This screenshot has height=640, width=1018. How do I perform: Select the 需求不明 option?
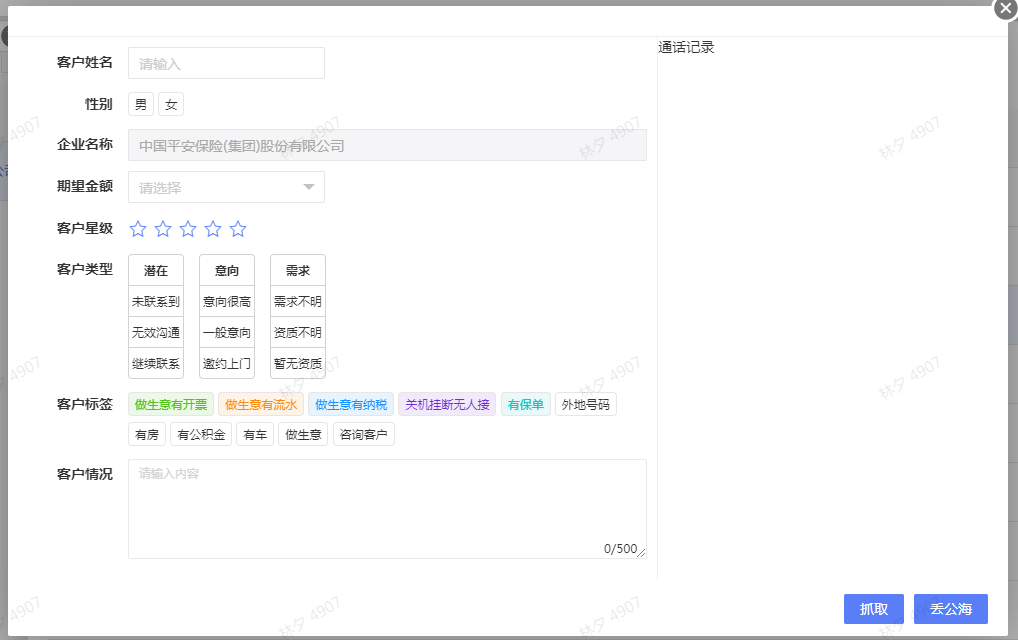(298, 301)
